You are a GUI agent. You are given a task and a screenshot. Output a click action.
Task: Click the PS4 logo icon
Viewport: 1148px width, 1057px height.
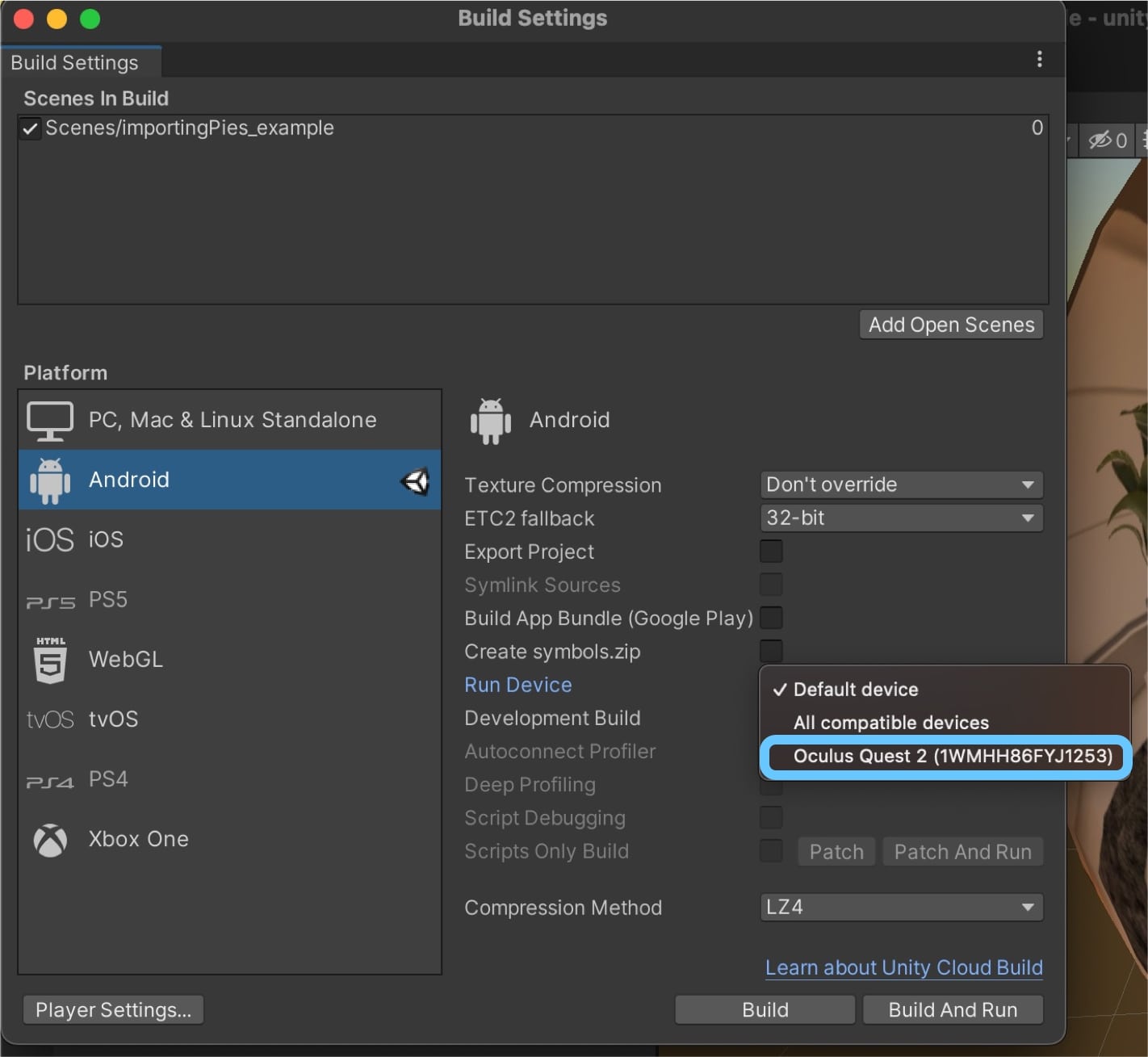[50, 782]
